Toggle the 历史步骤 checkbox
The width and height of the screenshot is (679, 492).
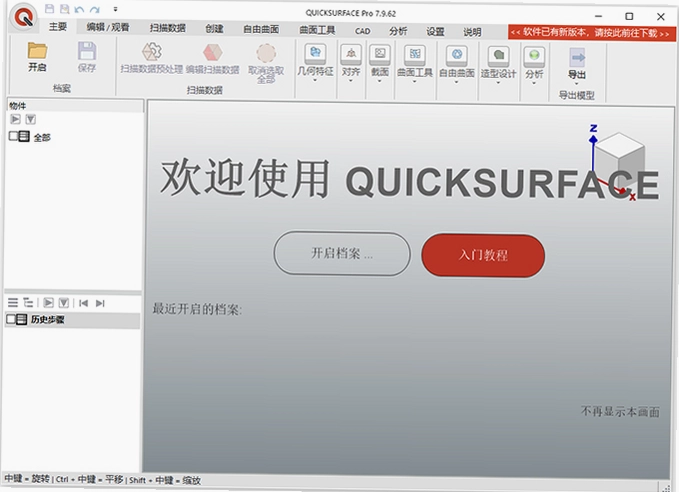pos(11,319)
